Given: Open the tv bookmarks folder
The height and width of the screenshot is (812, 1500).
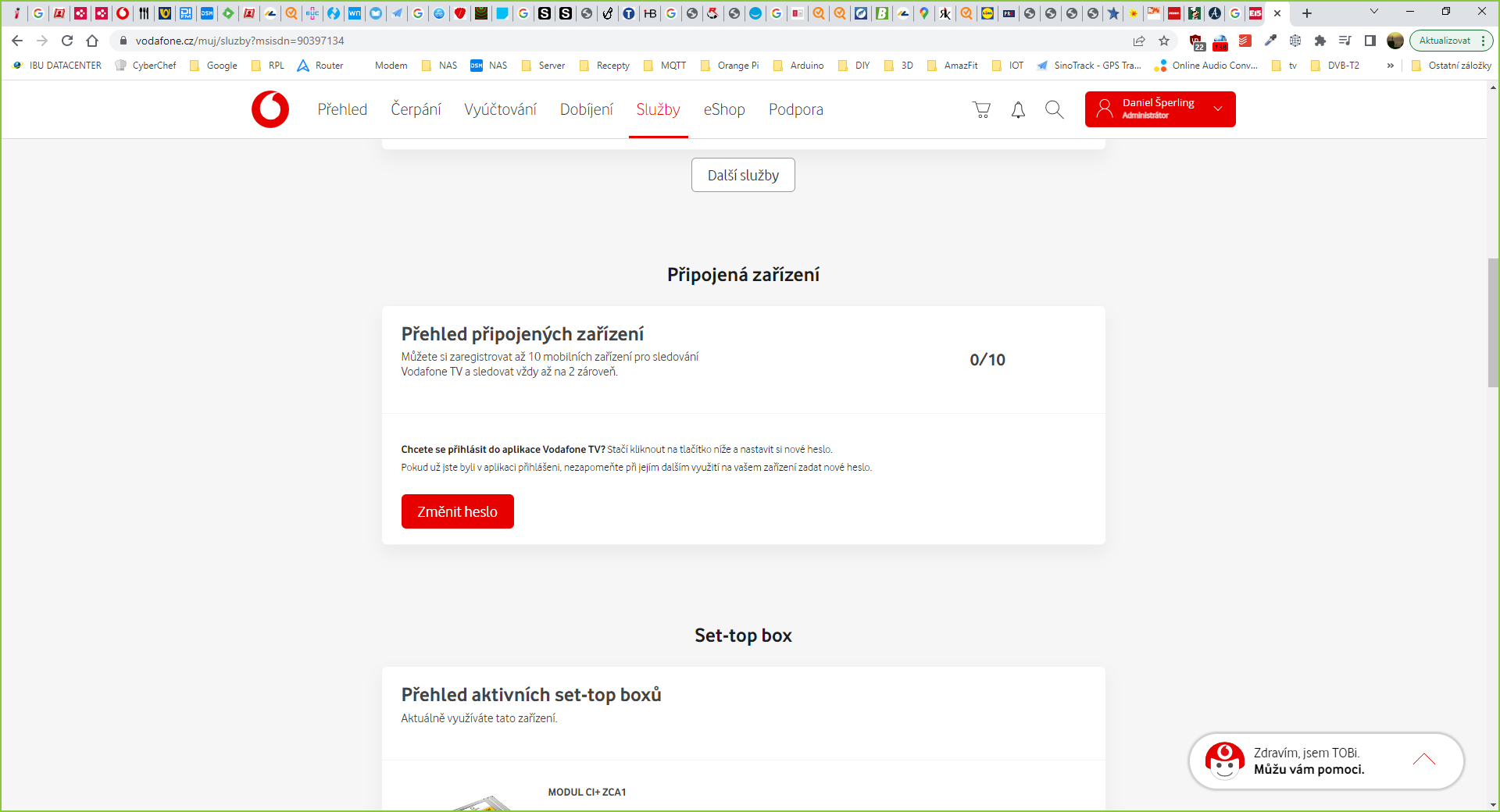Looking at the screenshot, I should click(1284, 66).
